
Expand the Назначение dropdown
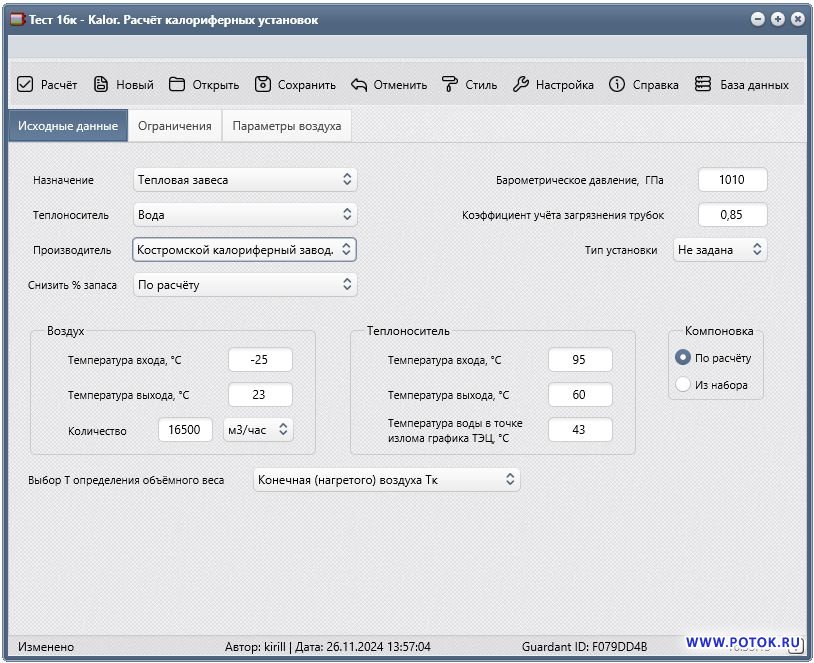[x=245, y=180]
